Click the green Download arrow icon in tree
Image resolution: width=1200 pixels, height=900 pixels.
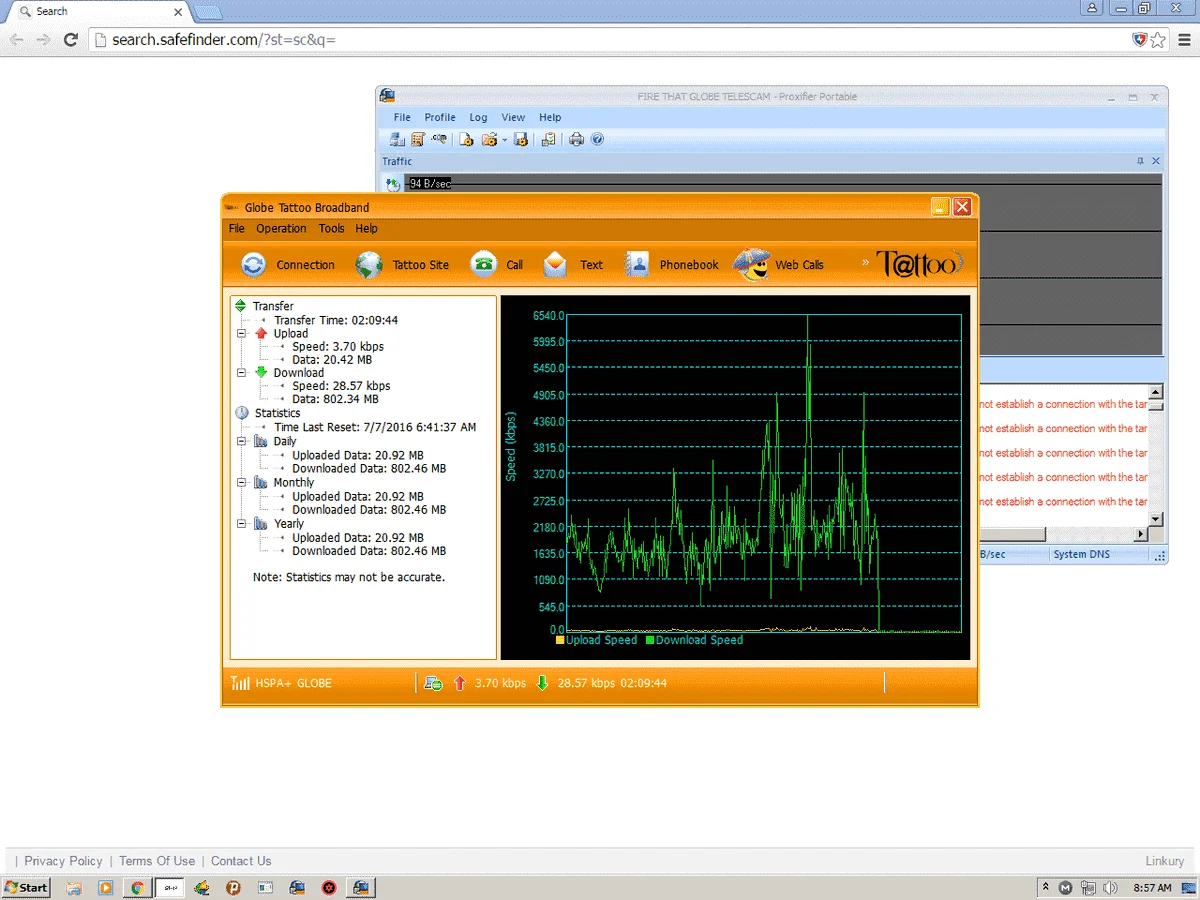[x=262, y=372]
